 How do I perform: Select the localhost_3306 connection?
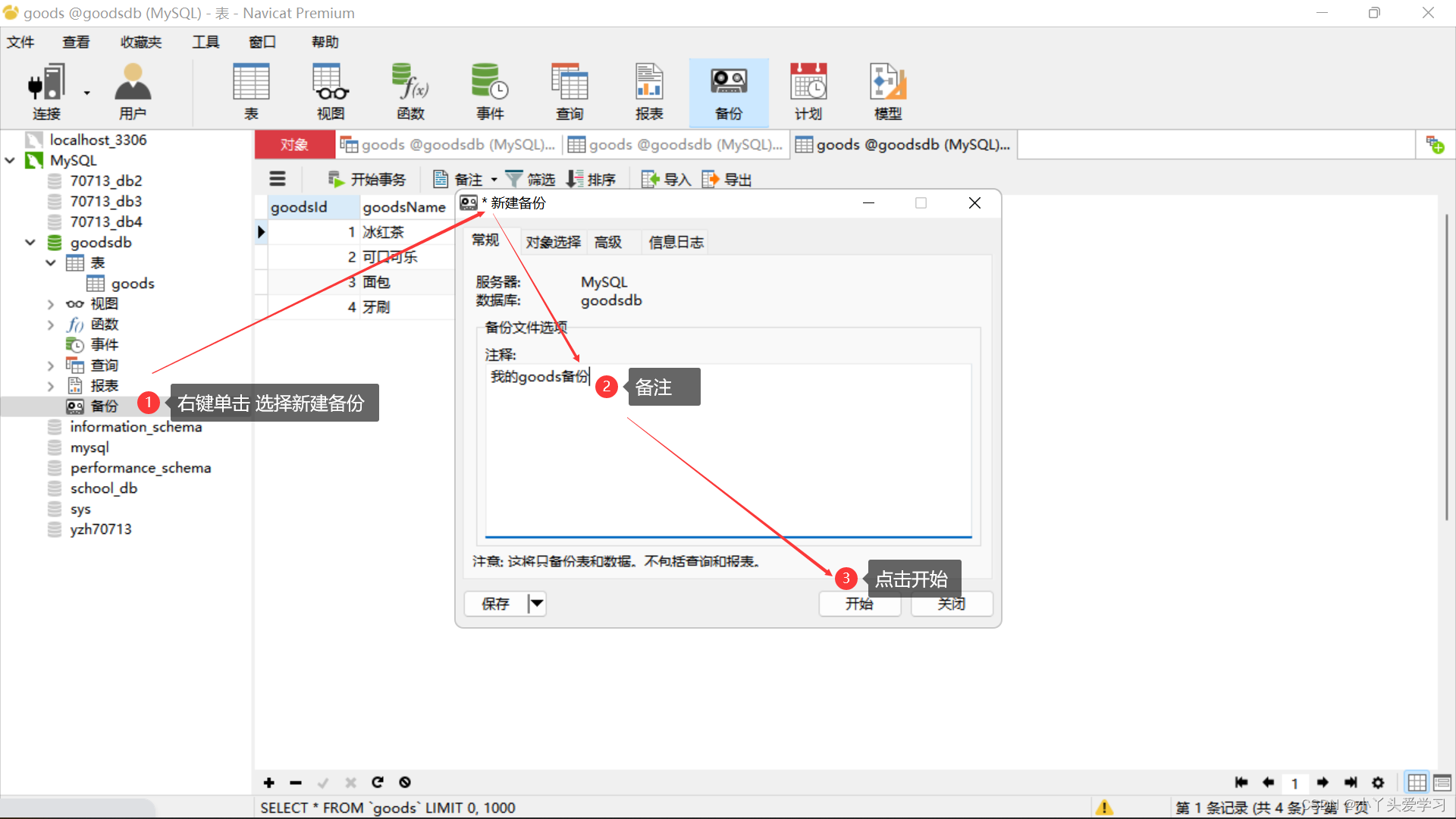tap(98, 140)
